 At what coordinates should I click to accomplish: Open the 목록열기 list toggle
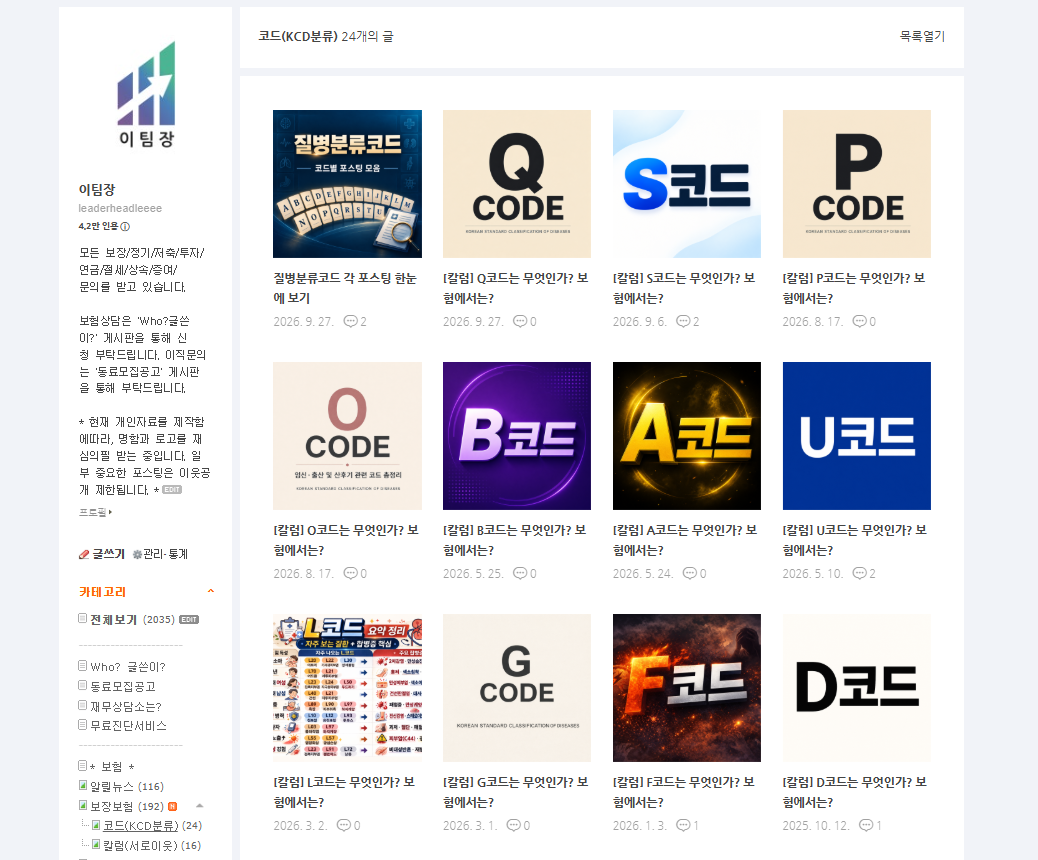(x=922, y=36)
